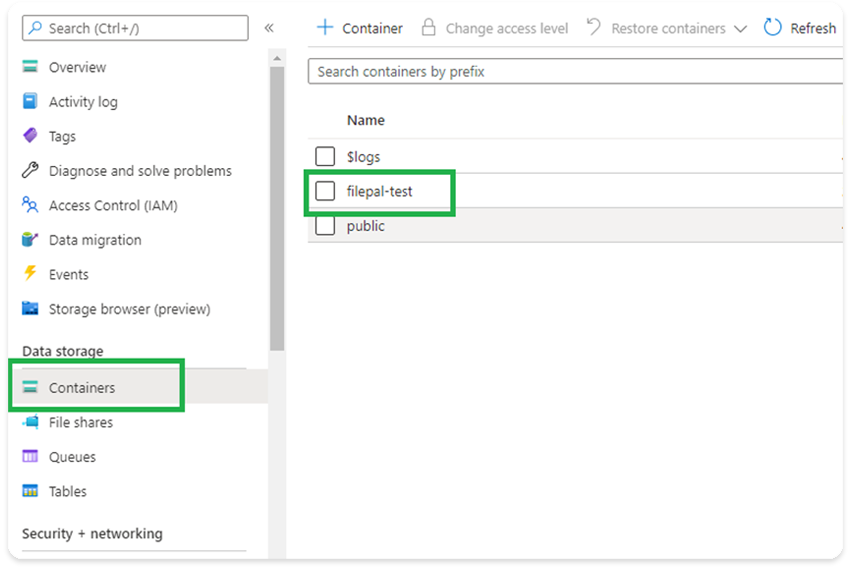Click the Overview icon in sidebar
The height and width of the screenshot is (567, 850).
click(30, 67)
